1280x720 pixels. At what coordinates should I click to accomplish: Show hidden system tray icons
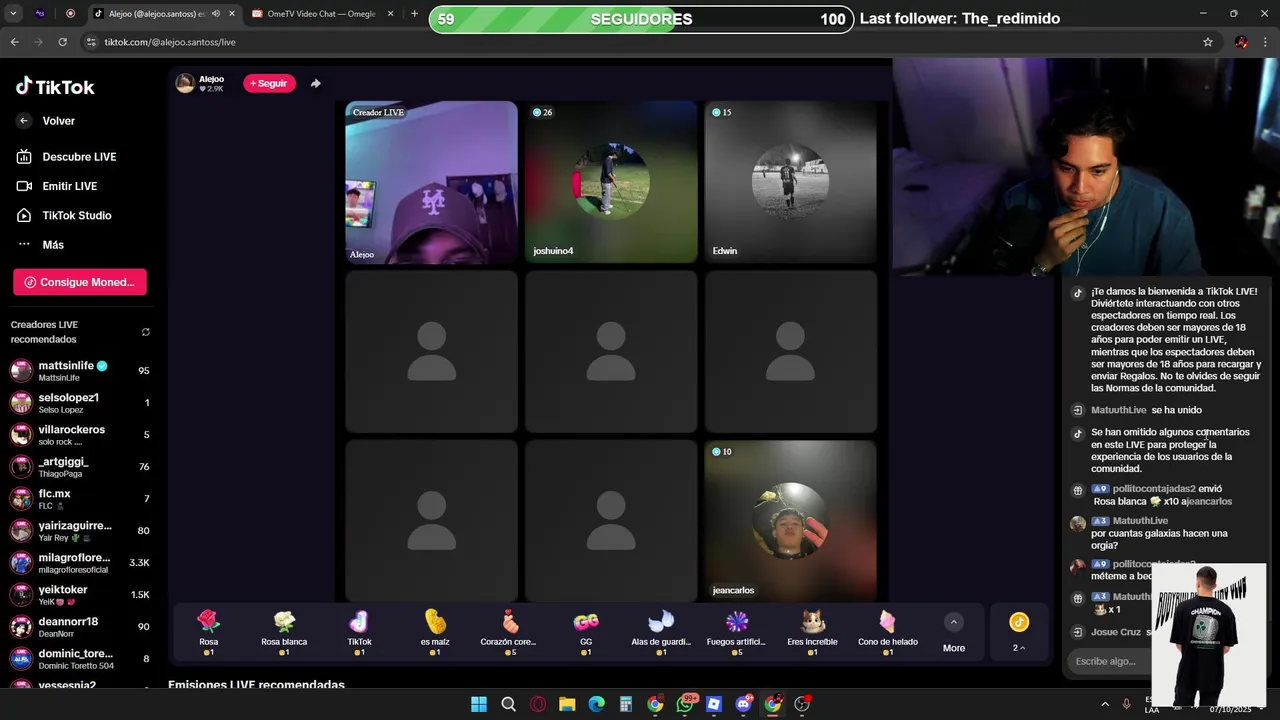click(1105, 704)
